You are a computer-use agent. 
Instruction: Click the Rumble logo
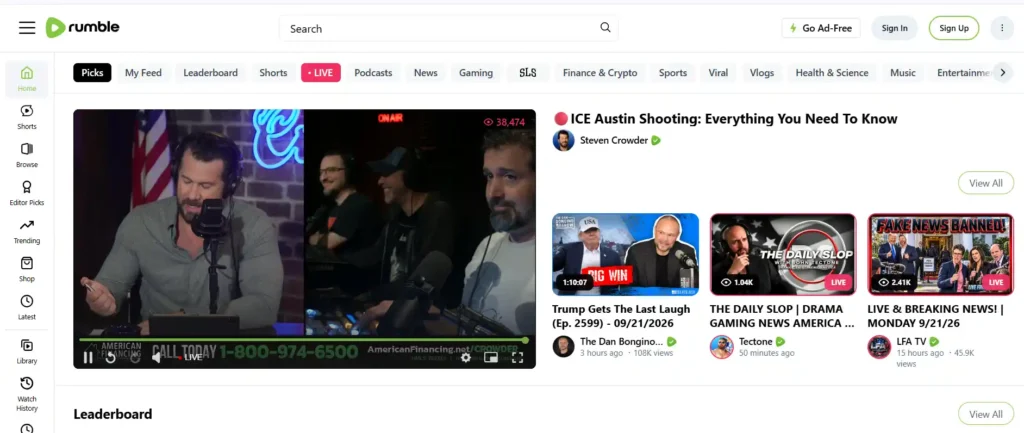point(82,27)
